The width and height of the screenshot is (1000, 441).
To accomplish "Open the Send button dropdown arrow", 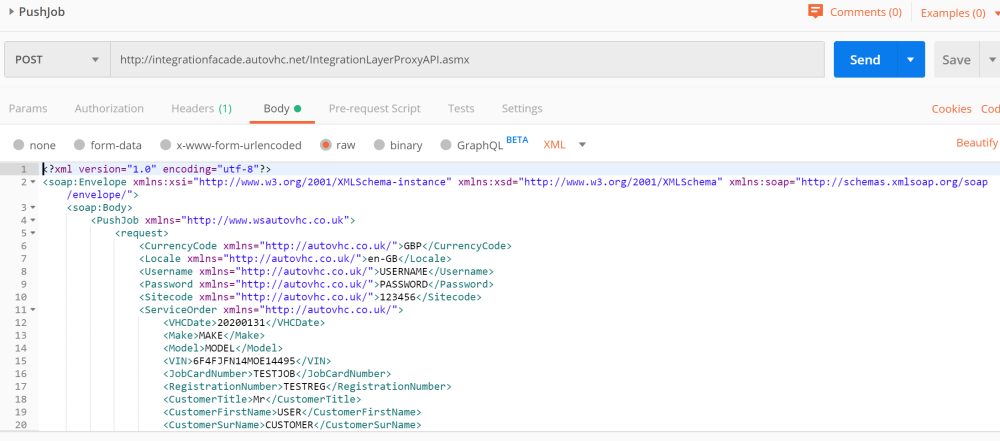I will (x=911, y=60).
